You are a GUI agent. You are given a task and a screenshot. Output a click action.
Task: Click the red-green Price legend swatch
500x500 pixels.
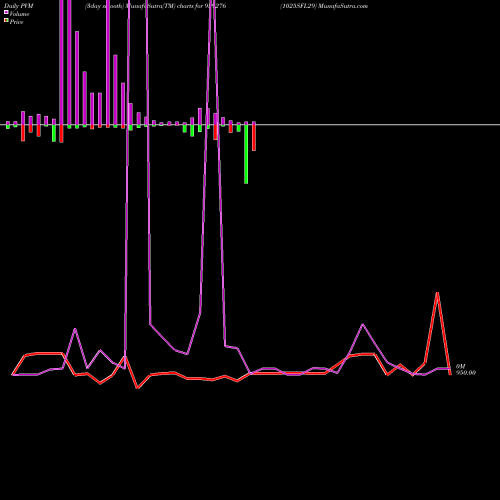point(6,21)
